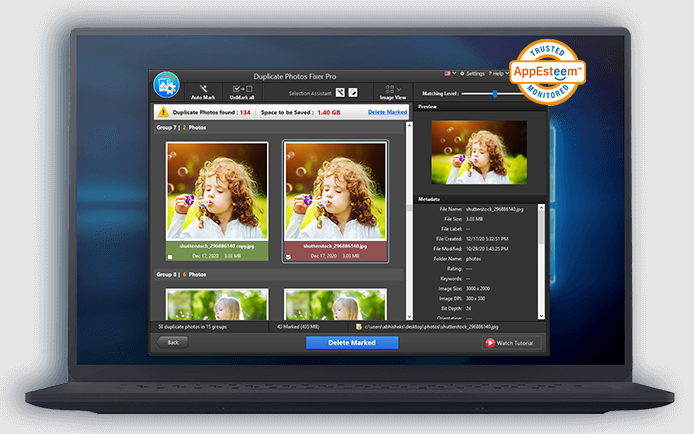Click the File Size value 3.03 MB
This screenshot has width=694, height=434.
pyautogui.click(x=474, y=219)
